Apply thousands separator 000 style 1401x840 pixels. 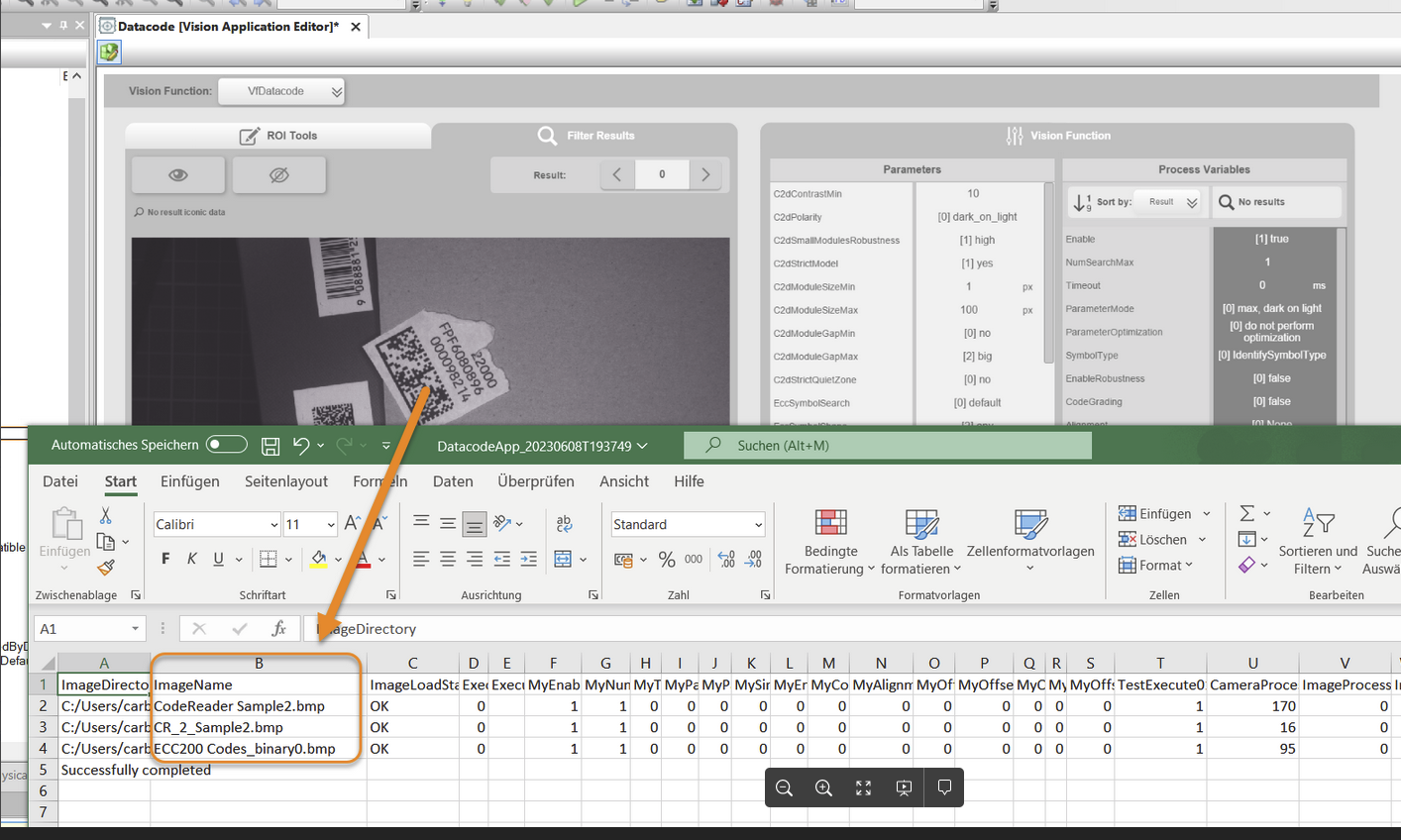click(x=694, y=560)
